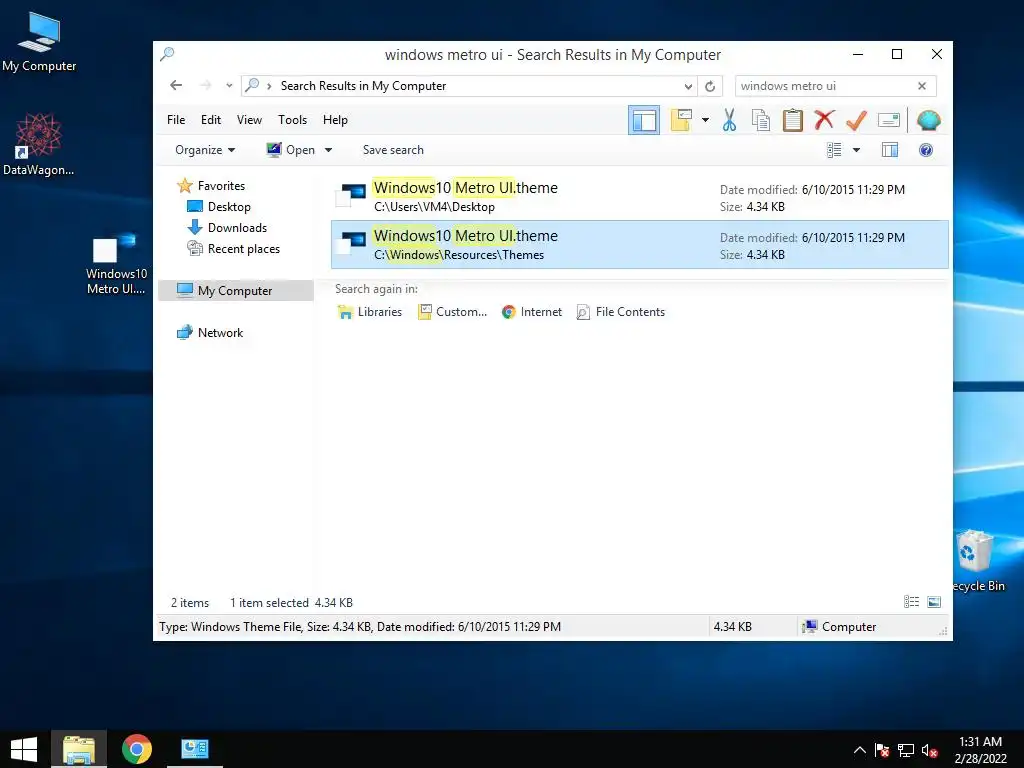Open the recent locations dropdown arrow
The image size is (1024, 768).
pos(229,86)
